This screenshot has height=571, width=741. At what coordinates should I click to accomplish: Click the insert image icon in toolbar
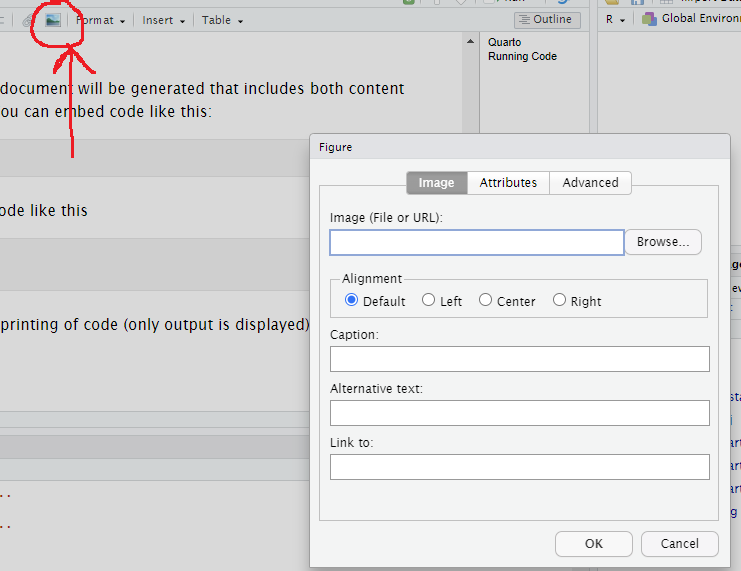coord(53,20)
